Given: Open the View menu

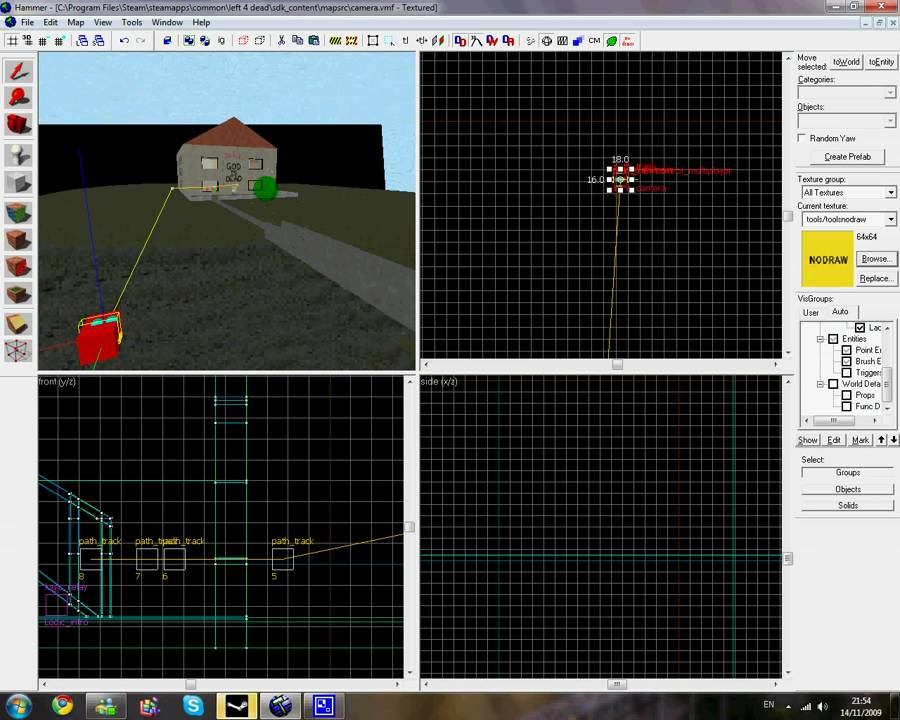Looking at the screenshot, I should [x=103, y=22].
